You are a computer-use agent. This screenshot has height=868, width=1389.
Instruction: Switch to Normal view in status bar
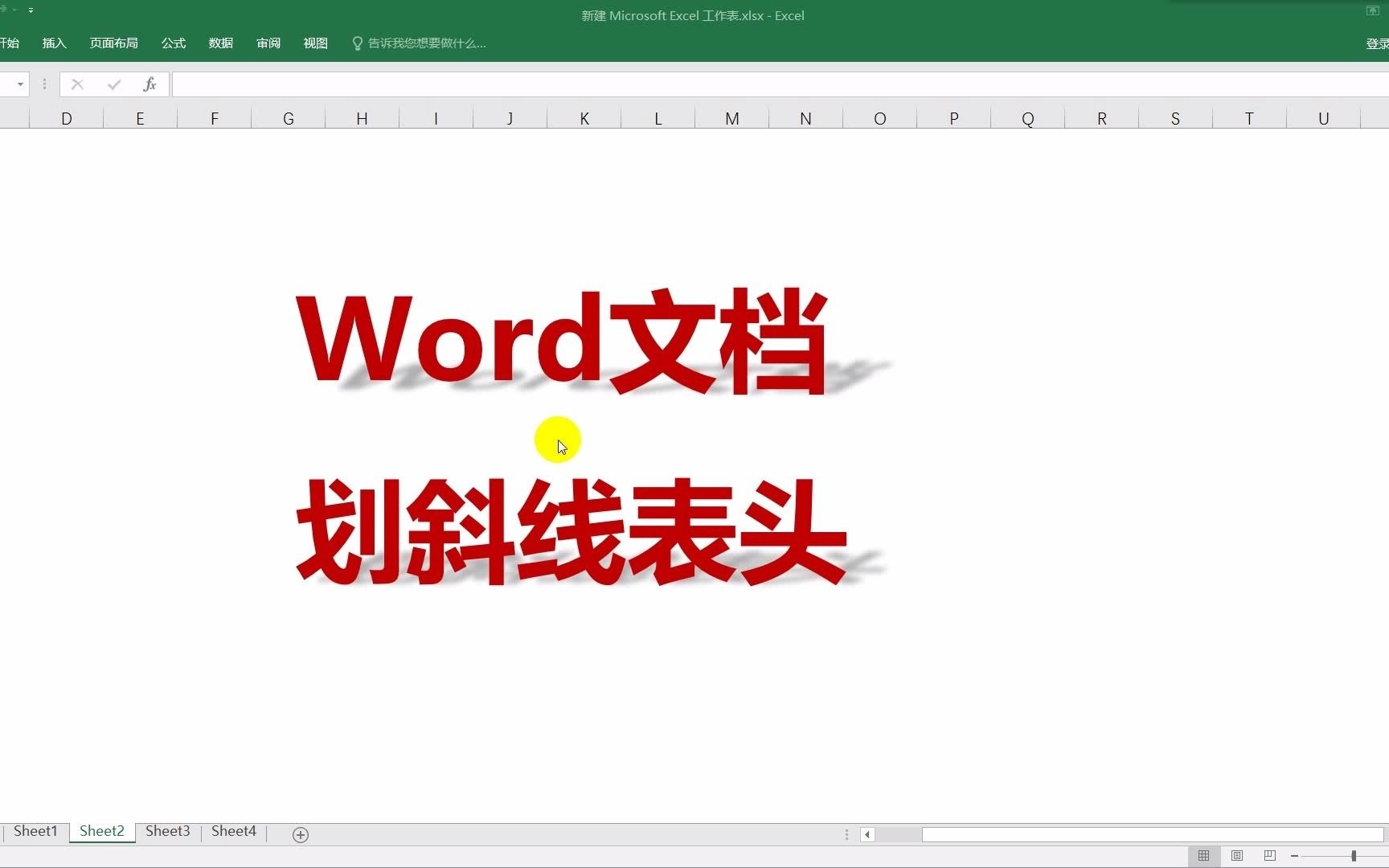point(1203,857)
